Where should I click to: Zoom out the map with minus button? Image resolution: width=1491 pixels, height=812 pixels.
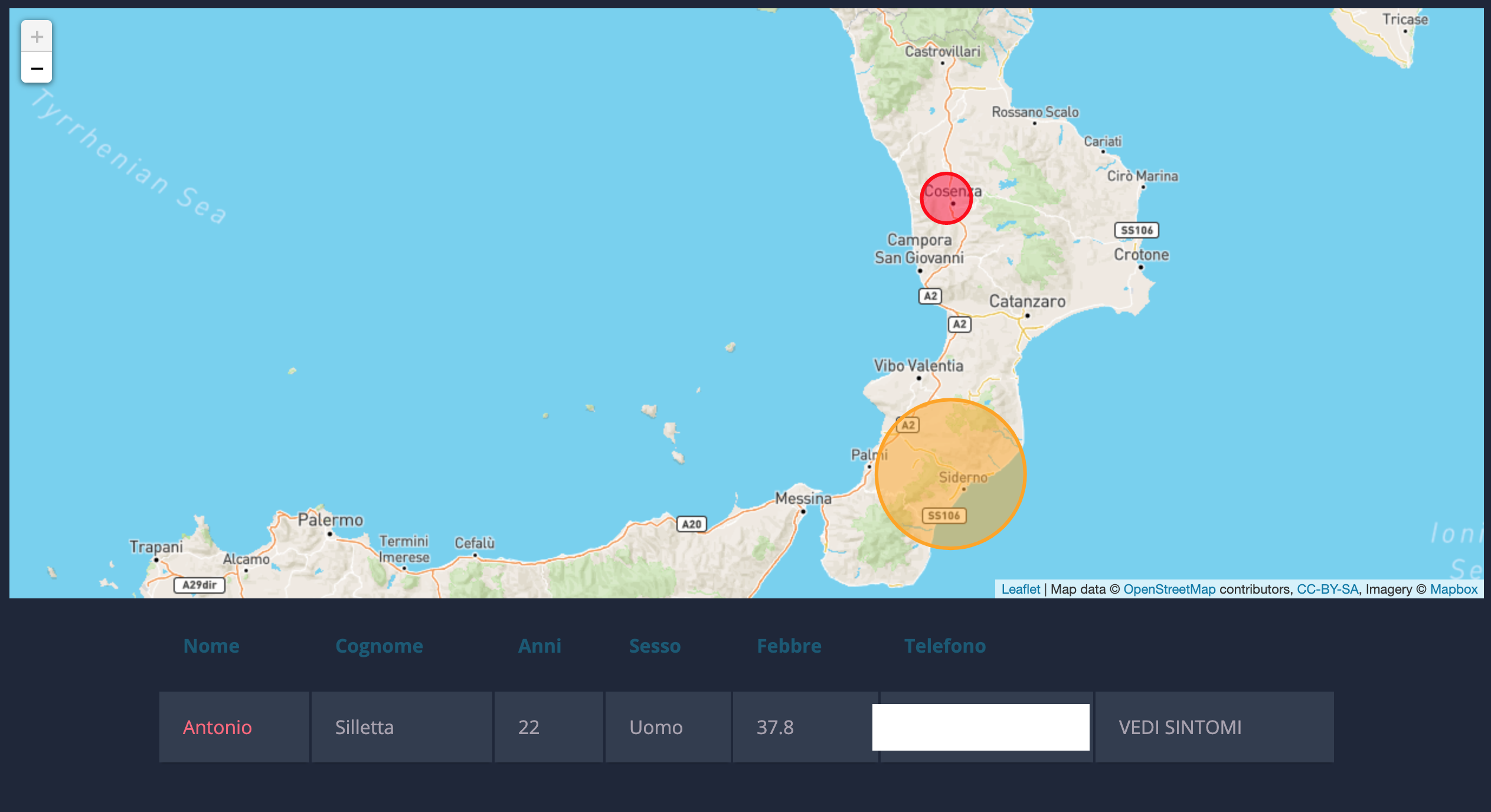[37, 68]
